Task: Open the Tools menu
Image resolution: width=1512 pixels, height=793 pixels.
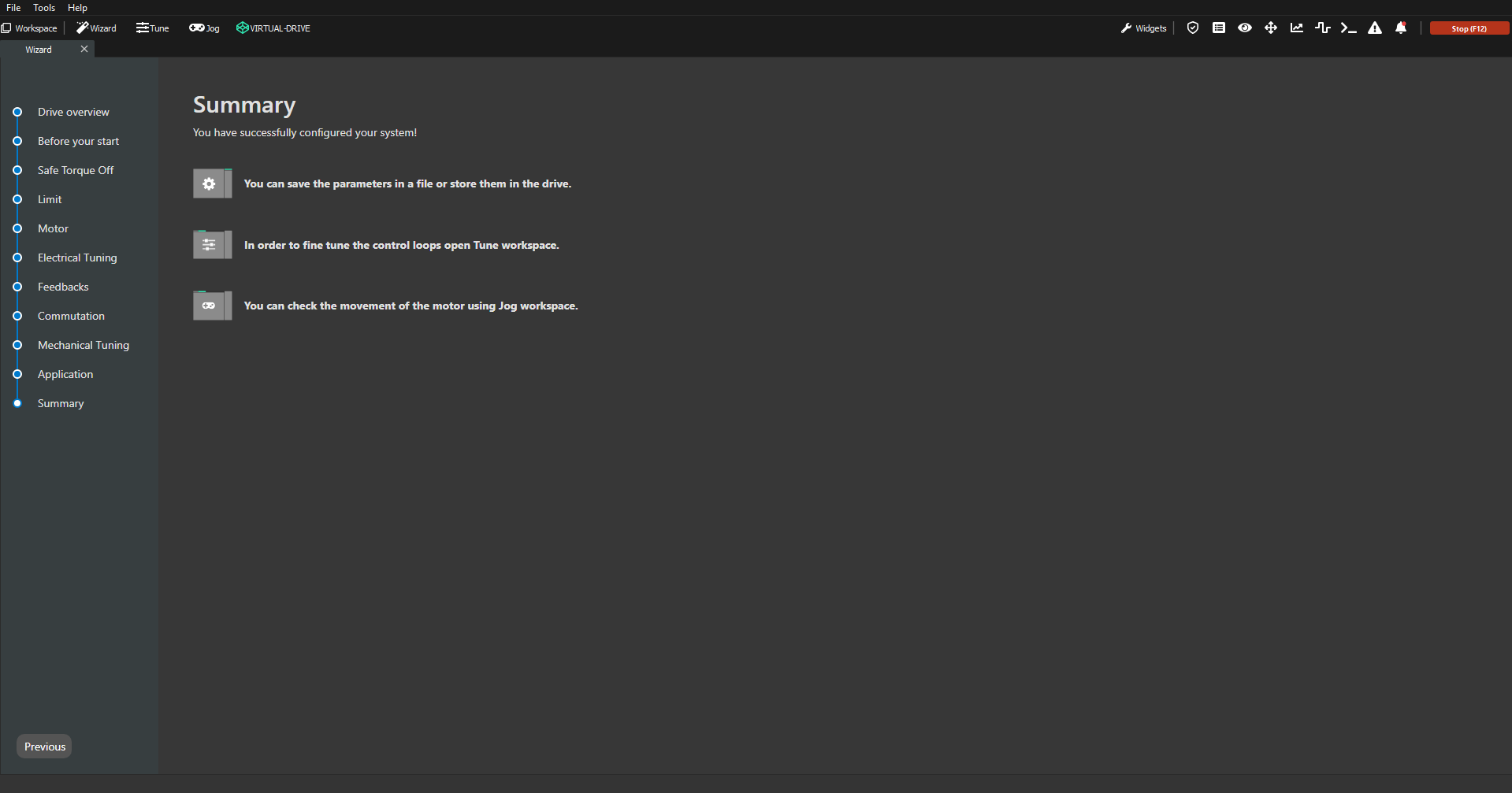Action: 44,8
